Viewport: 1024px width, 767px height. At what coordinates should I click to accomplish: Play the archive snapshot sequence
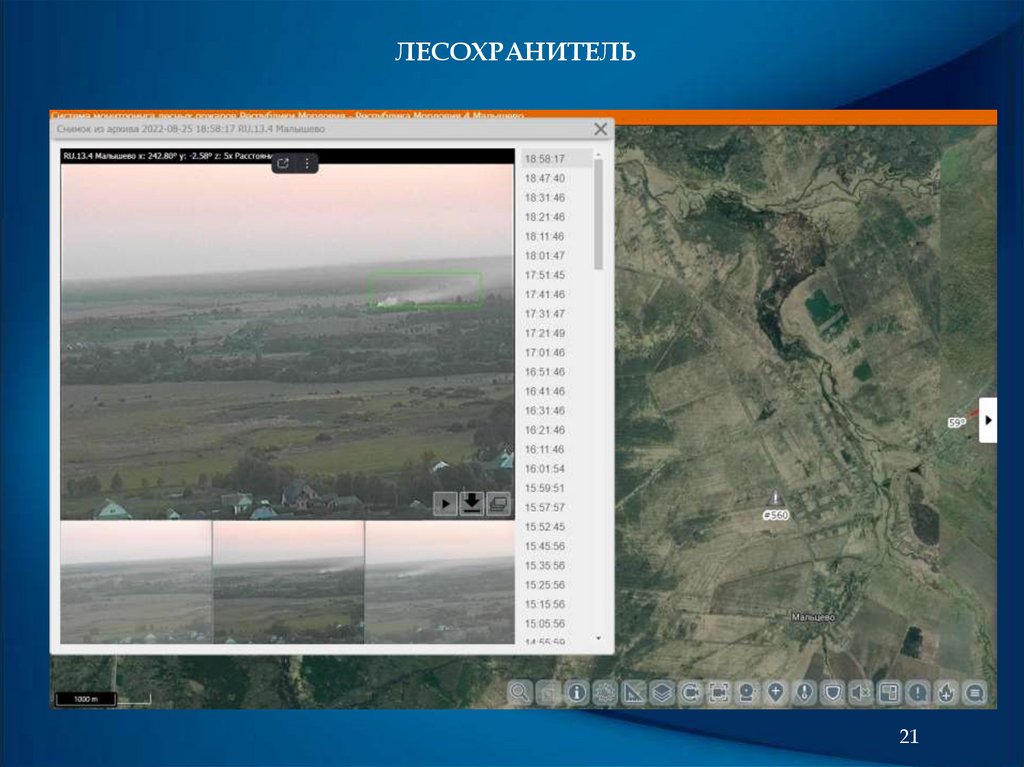(x=444, y=504)
